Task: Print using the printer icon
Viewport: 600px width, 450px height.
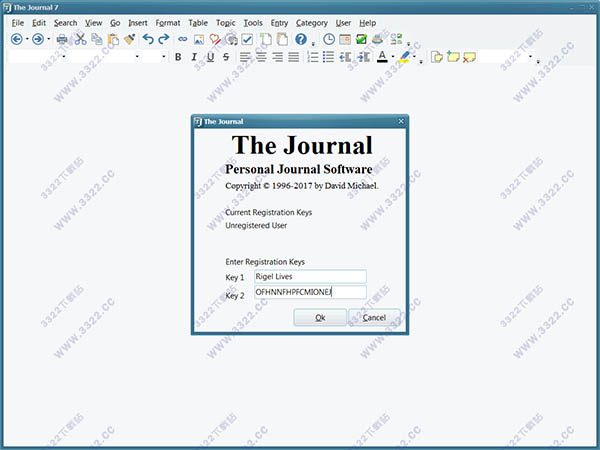Action: tap(62, 39)
